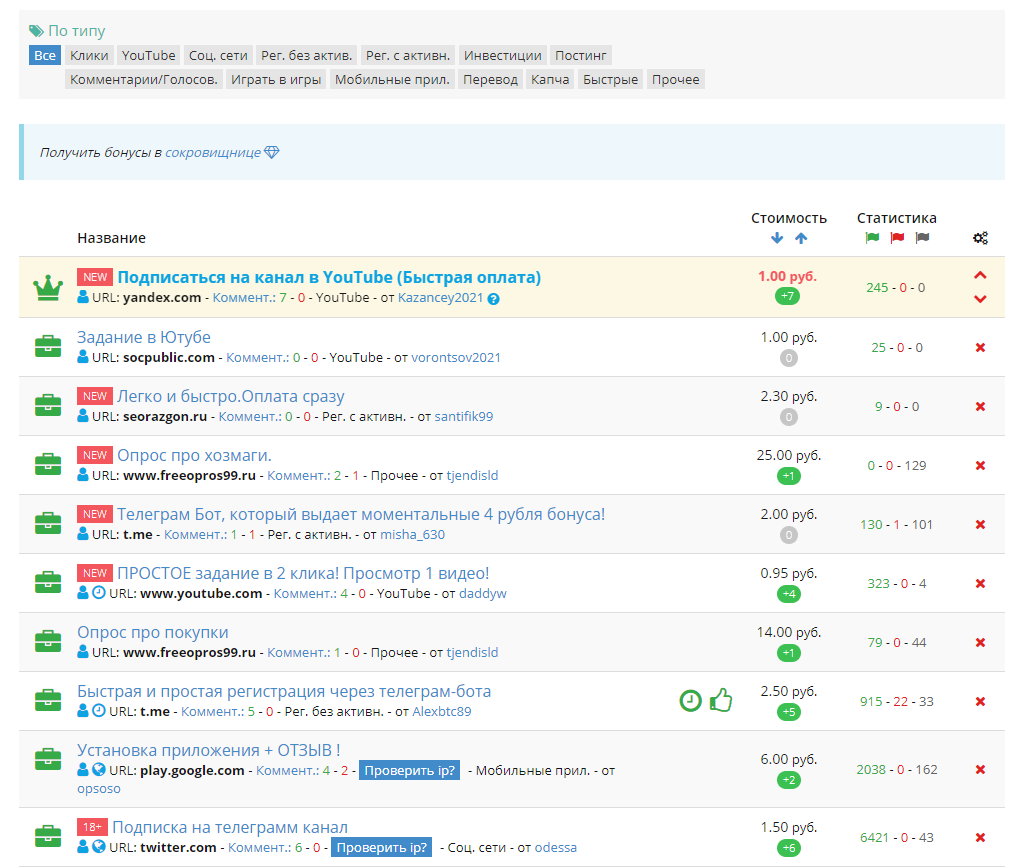Open author profile Alexbtc89
This screenshot has height=867, width=1022.
[442, 711]
